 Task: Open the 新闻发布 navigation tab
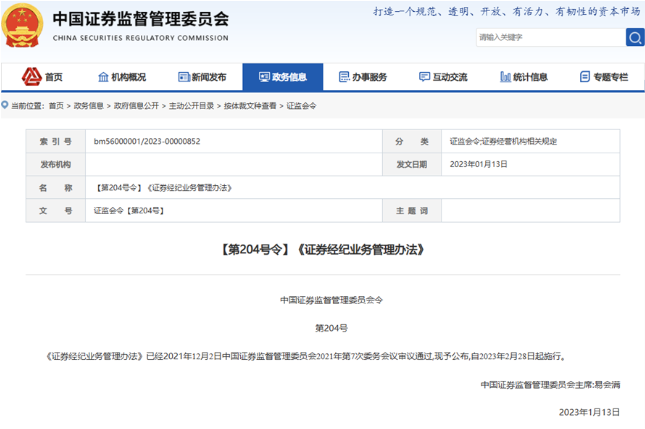(x=202, y=77)
